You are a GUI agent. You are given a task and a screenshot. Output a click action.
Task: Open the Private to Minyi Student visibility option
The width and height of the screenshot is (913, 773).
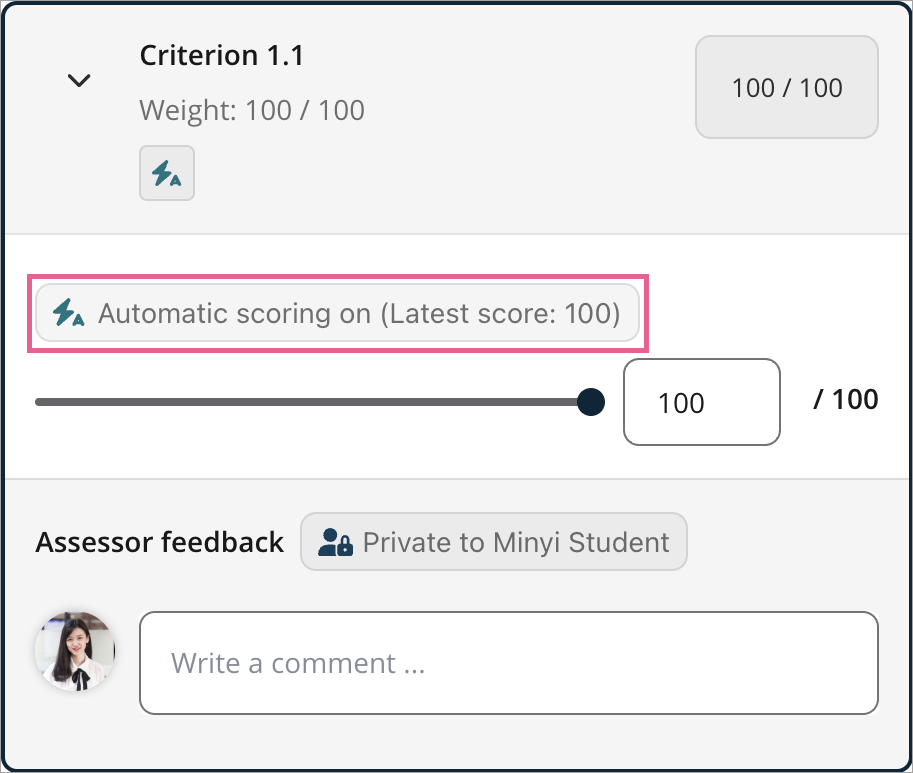tap(493, 541)
